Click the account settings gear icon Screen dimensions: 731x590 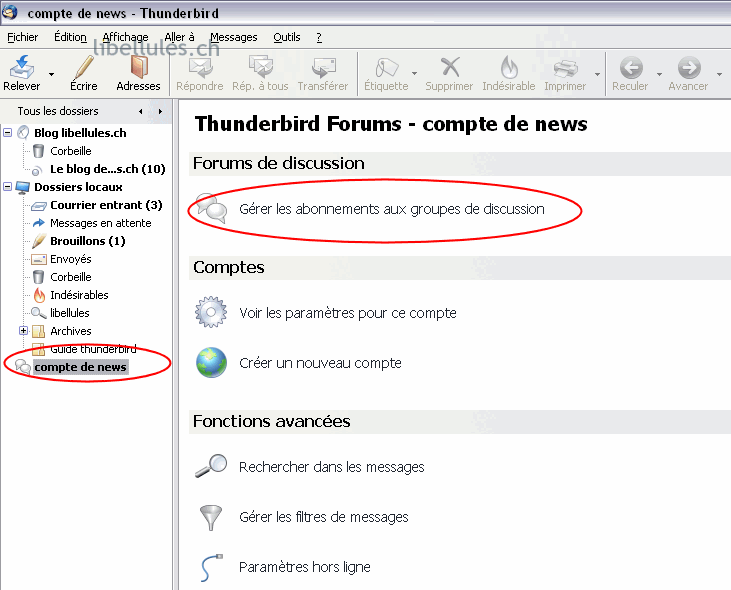(x=211, y=312)
